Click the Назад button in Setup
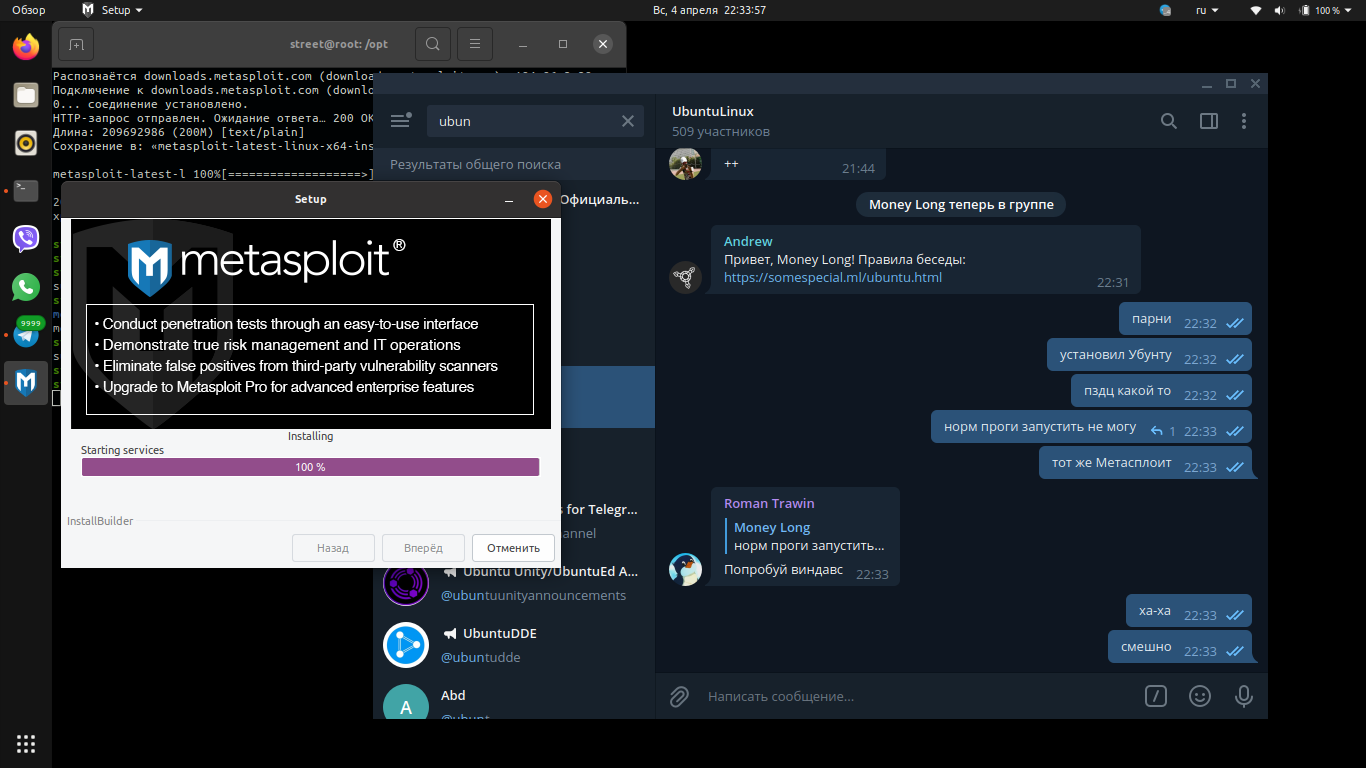Screen dimensions: 1366x768 333,548
